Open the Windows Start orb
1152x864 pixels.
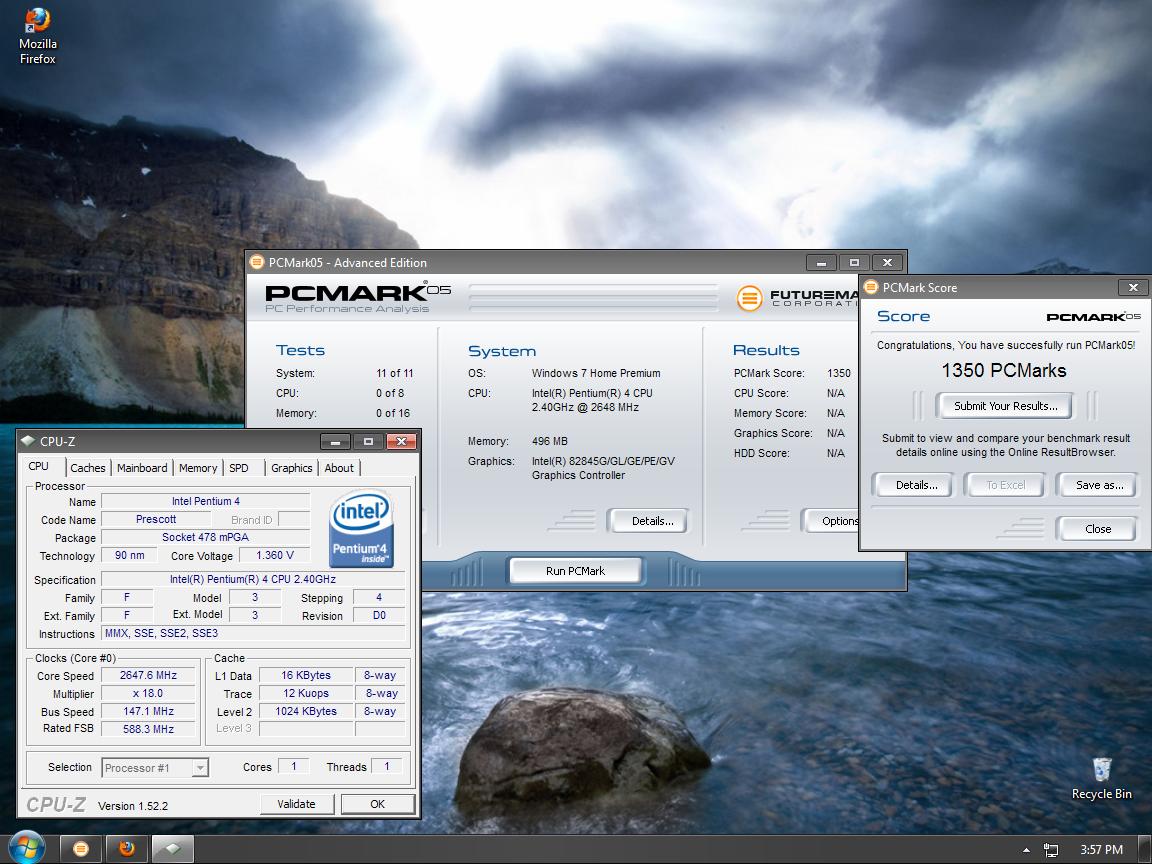(x=27, y=849)
